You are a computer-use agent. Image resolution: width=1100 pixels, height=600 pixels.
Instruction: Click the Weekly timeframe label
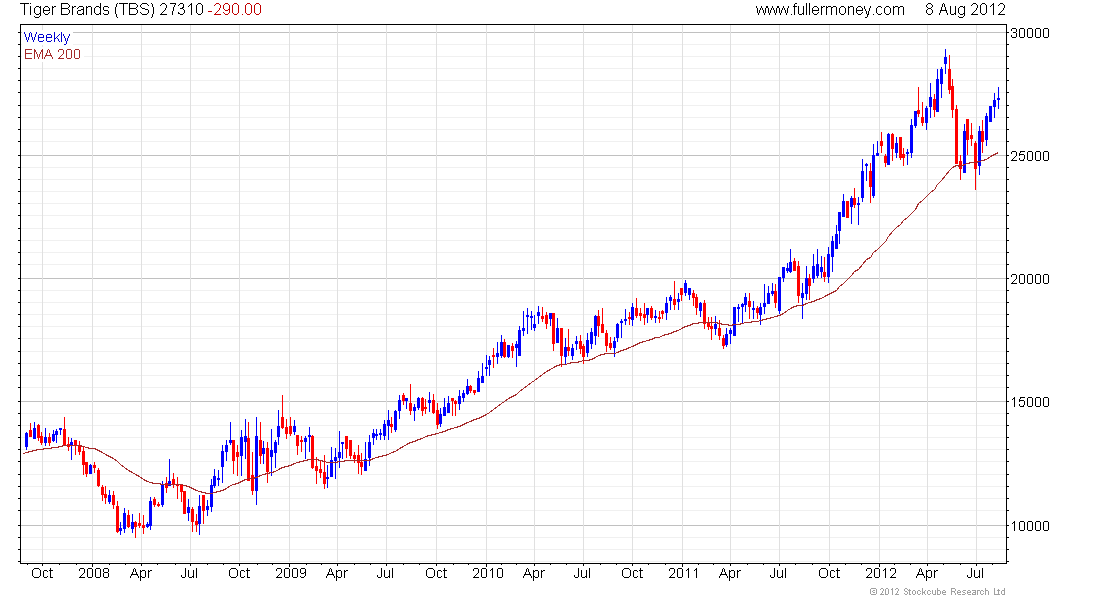tap(47, 37)
